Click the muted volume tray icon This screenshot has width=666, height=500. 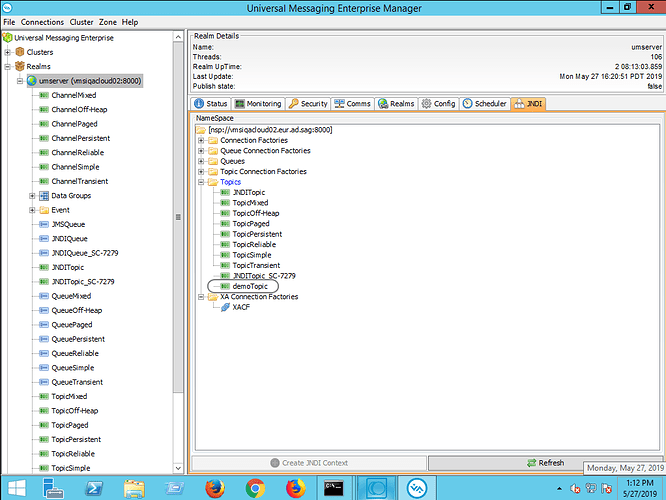click(575, 489)
